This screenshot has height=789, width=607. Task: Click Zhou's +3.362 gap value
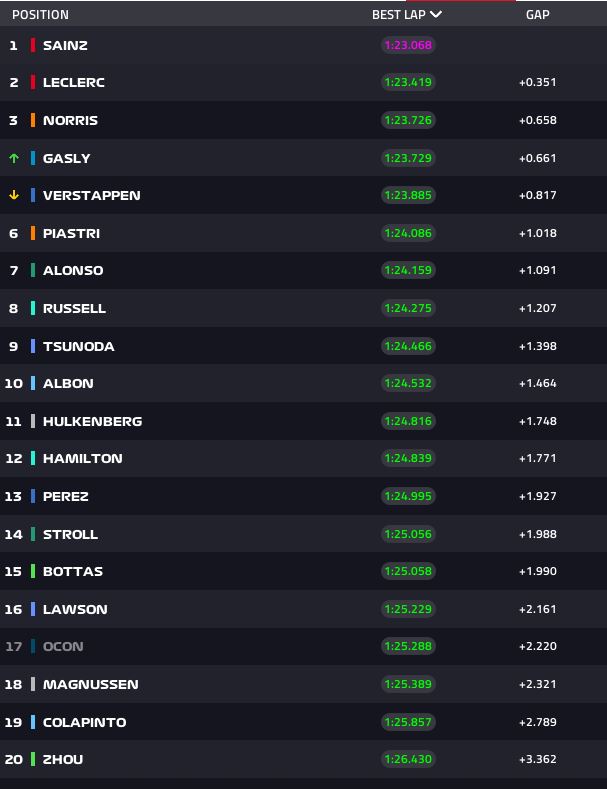(537, 759)
